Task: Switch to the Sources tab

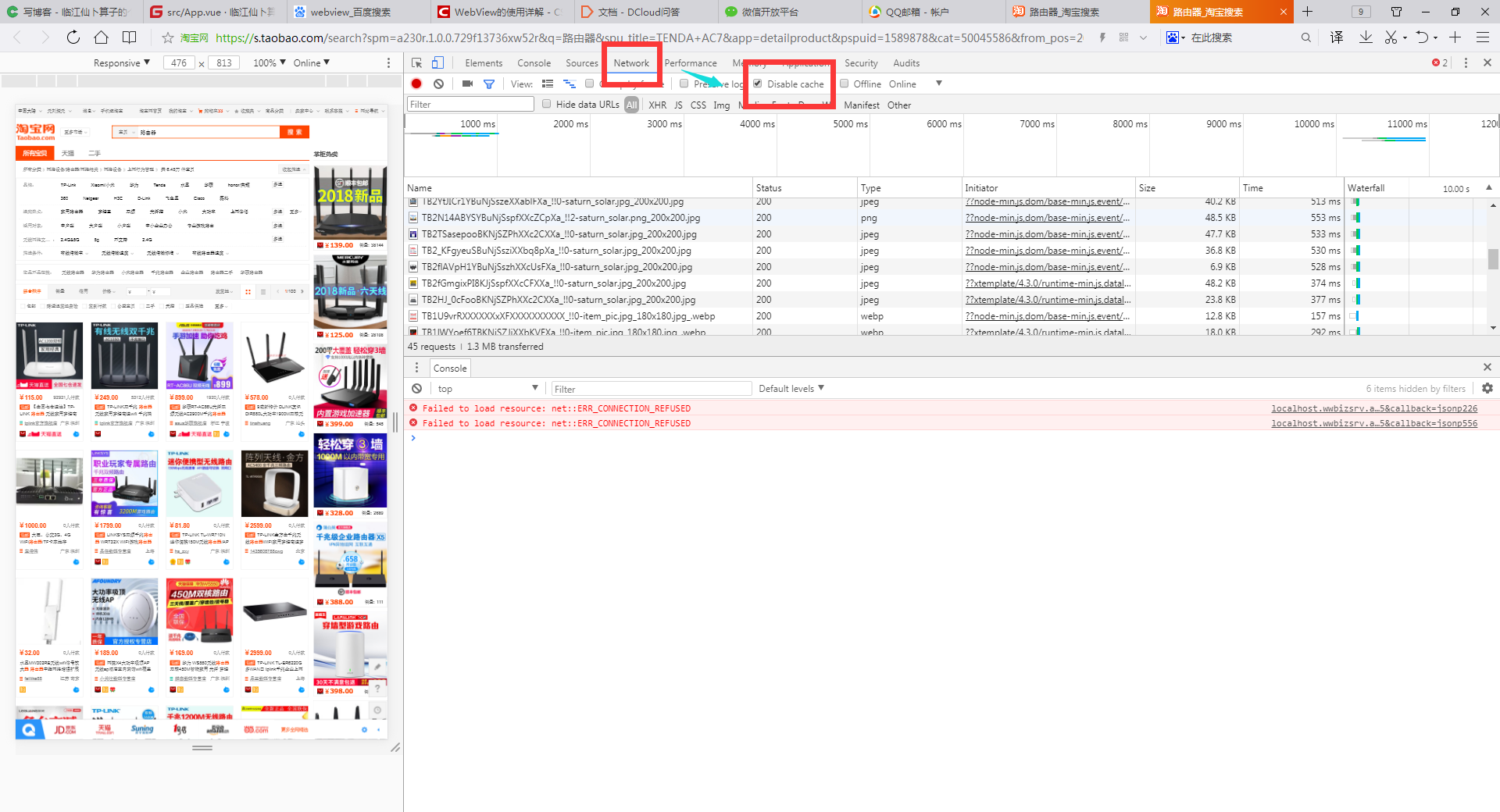Action: pos(582,63)
